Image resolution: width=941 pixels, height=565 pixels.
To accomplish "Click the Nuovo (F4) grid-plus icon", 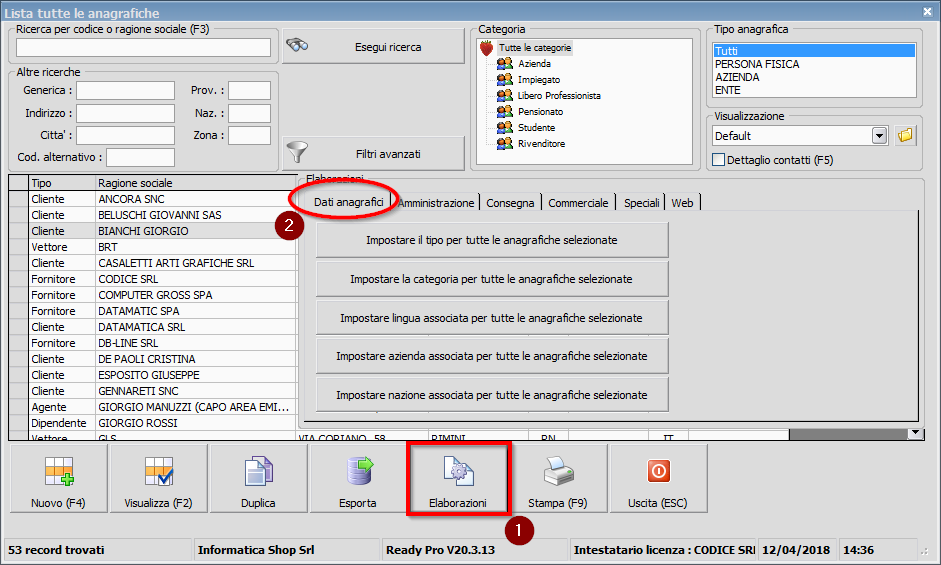I will (59, 471).
